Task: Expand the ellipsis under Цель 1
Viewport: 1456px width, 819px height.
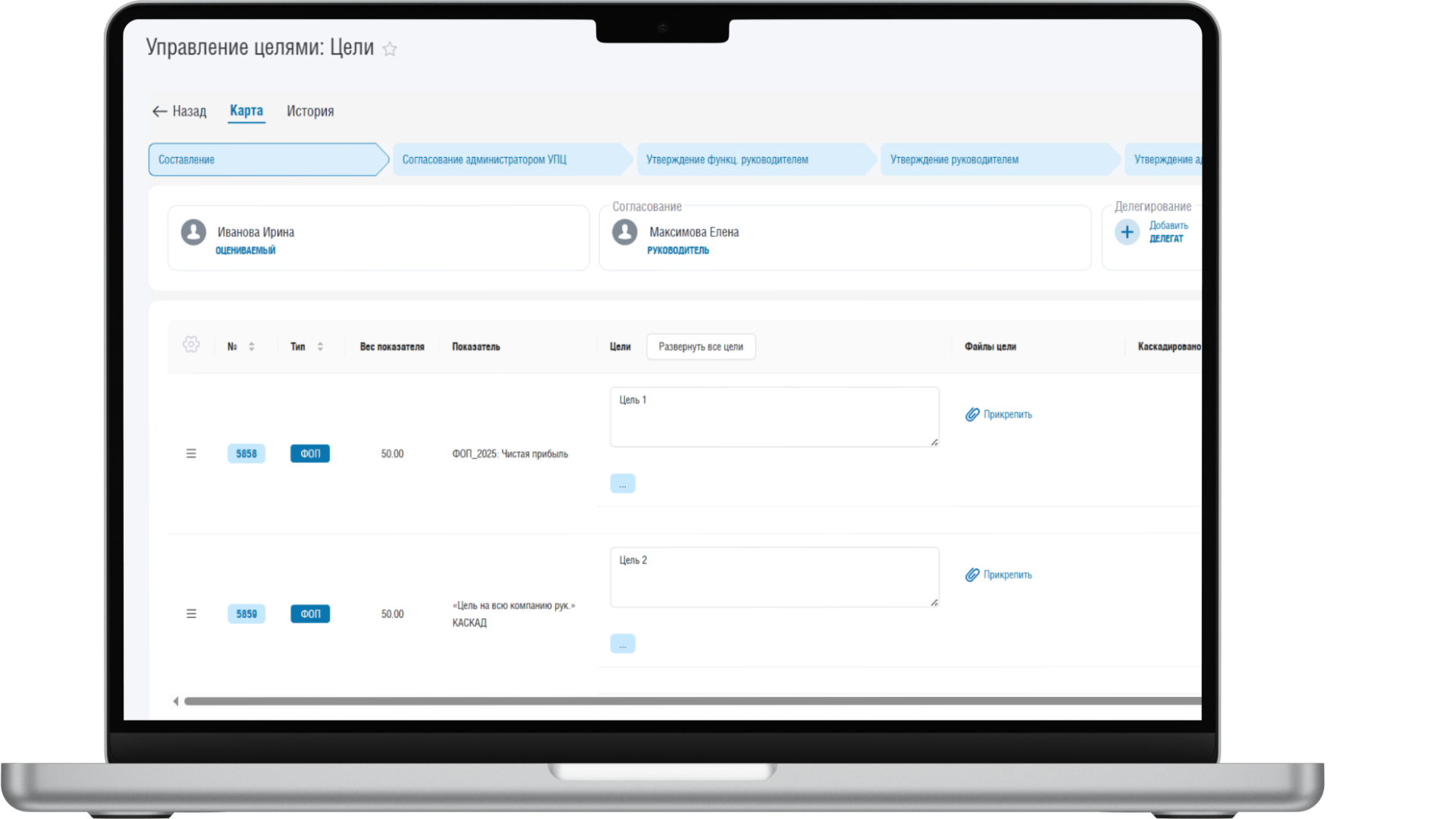Action: (623, 484)
